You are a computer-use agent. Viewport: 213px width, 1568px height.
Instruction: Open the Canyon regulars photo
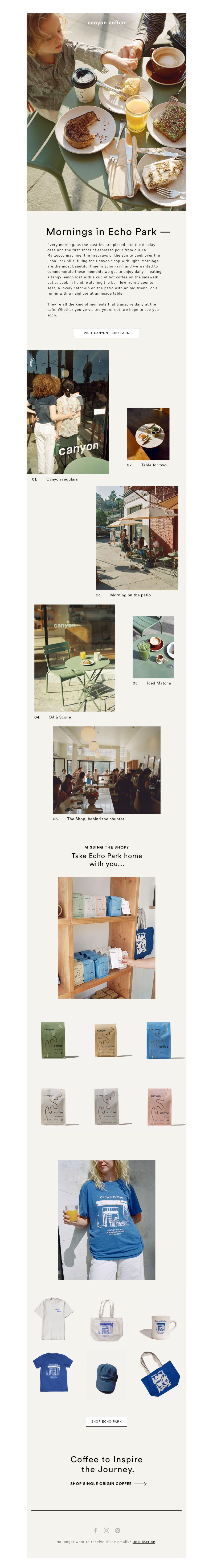[68, 412]
